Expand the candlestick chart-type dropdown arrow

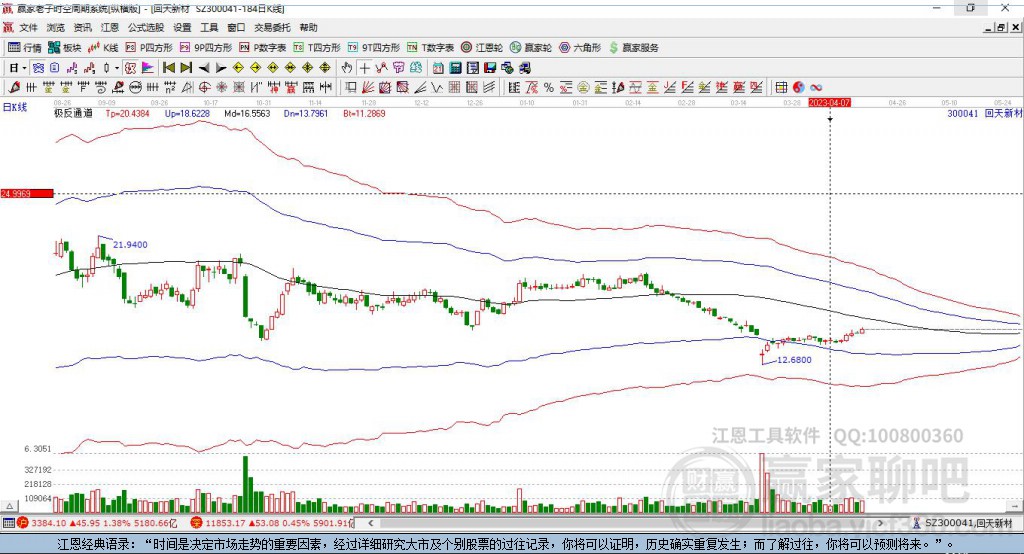117,68
